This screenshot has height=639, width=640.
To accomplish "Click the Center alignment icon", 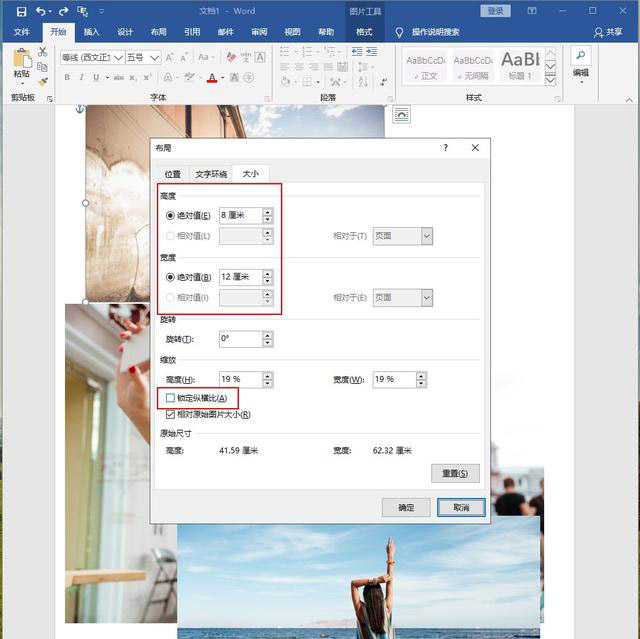I will coord(299,67).
